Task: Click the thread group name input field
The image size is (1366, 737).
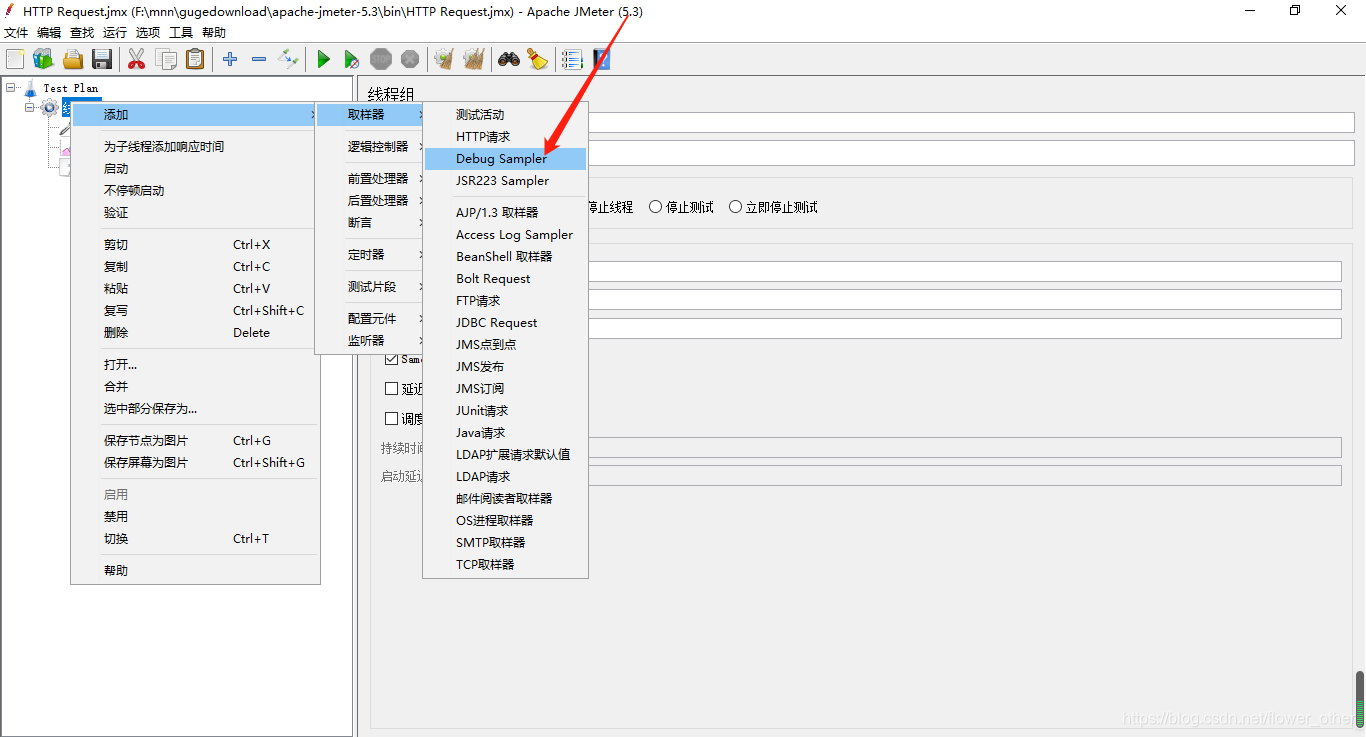Action: (x=970, y=122)
